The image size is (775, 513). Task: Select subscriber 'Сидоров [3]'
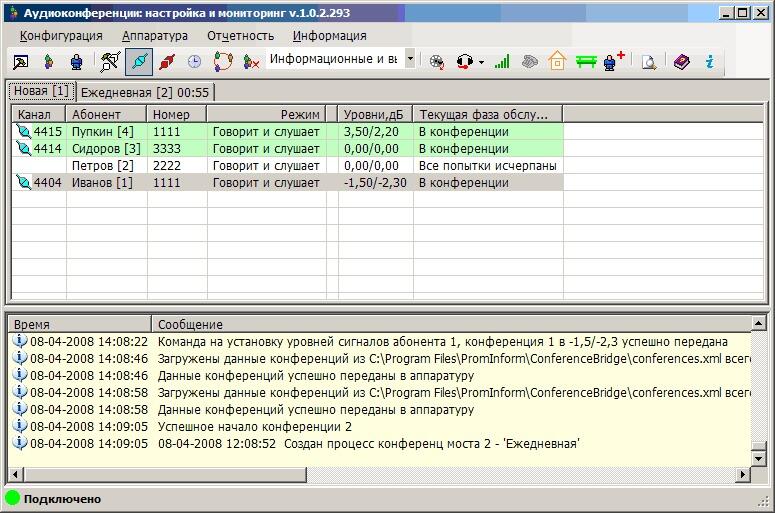coord(106,149)
